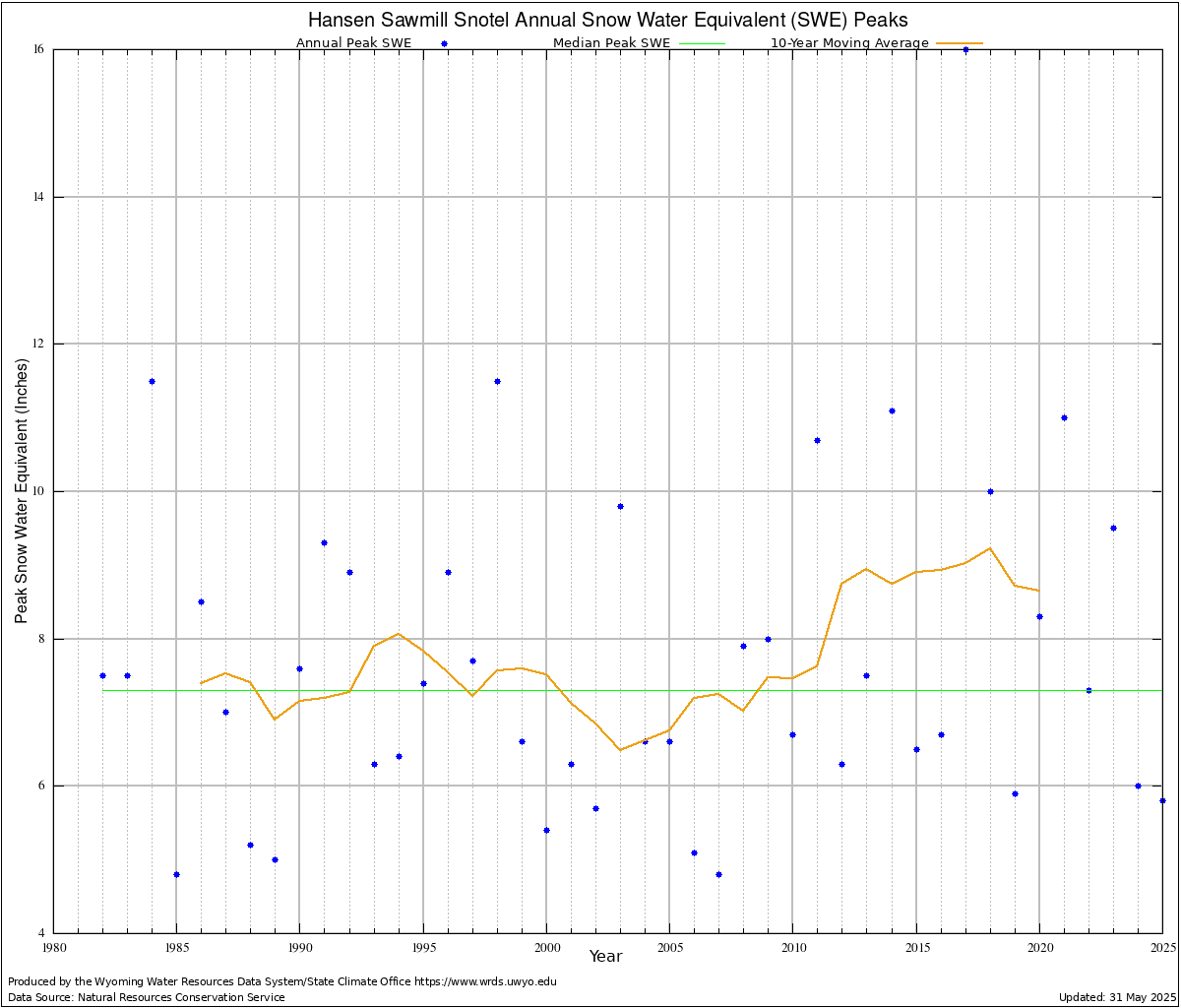Click the 2003 data point near 9.8 inches
The width and height of the screenshot is (1181, 1008).
click(620, 506)
